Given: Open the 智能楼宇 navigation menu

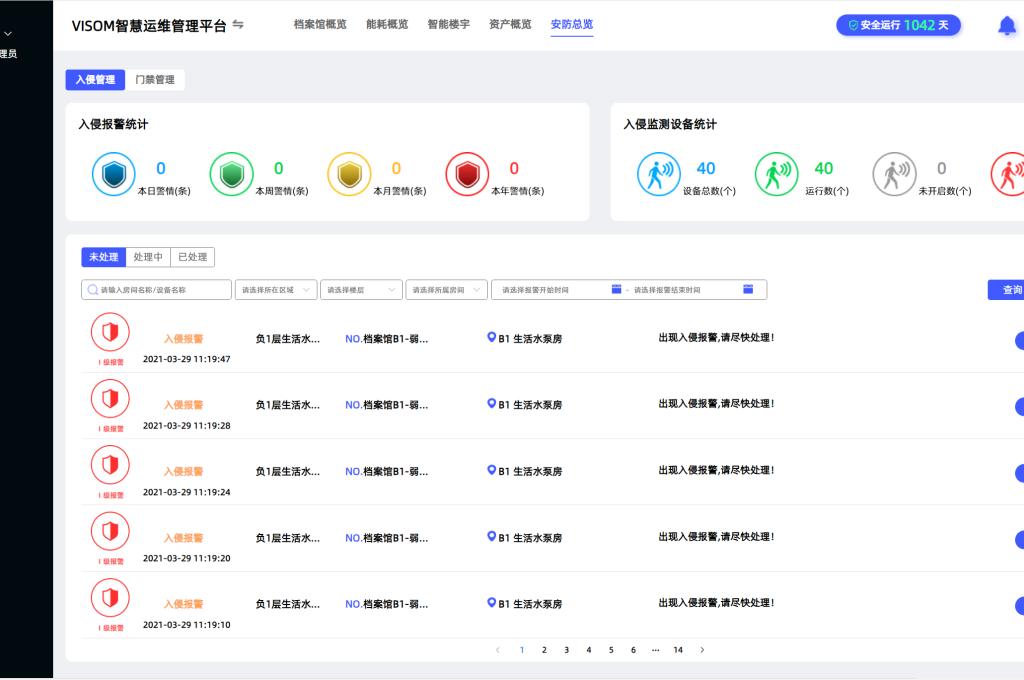Looking at the screenshot, I should 449,24.
